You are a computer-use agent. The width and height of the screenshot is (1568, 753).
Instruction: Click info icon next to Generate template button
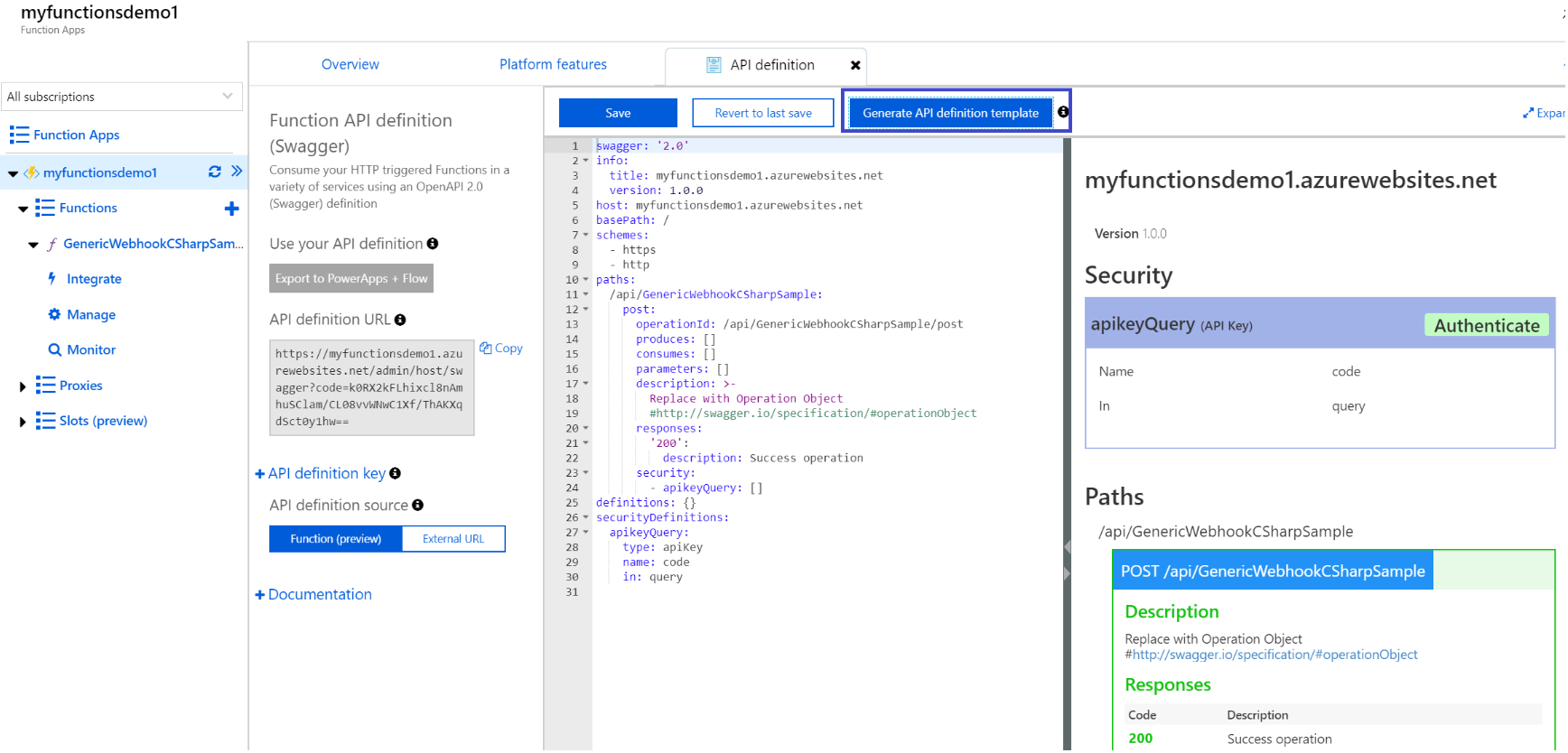[x=1063, y=112]
